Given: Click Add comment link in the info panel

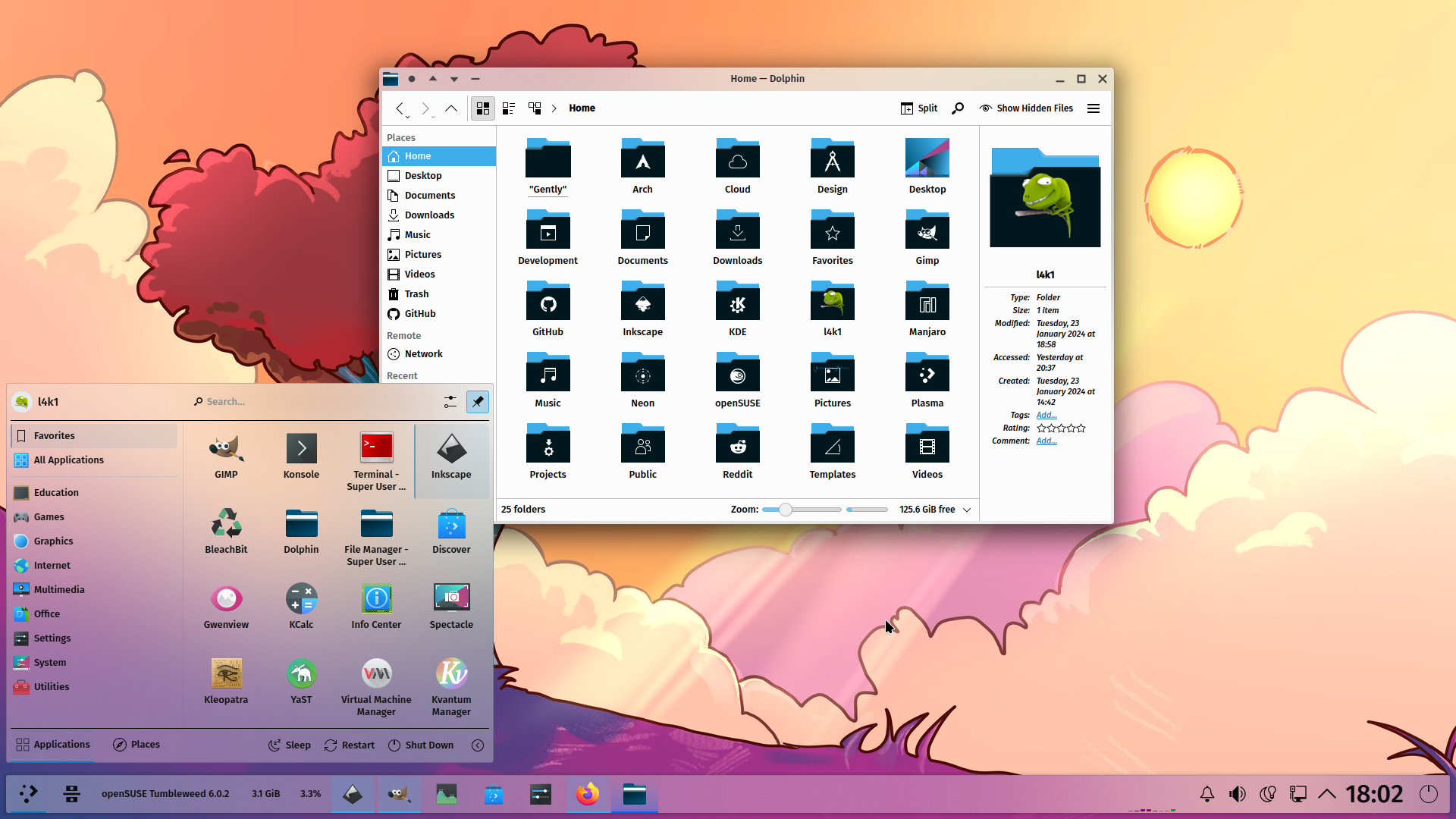Looking at the screenshot, I should click(1046, 441).
